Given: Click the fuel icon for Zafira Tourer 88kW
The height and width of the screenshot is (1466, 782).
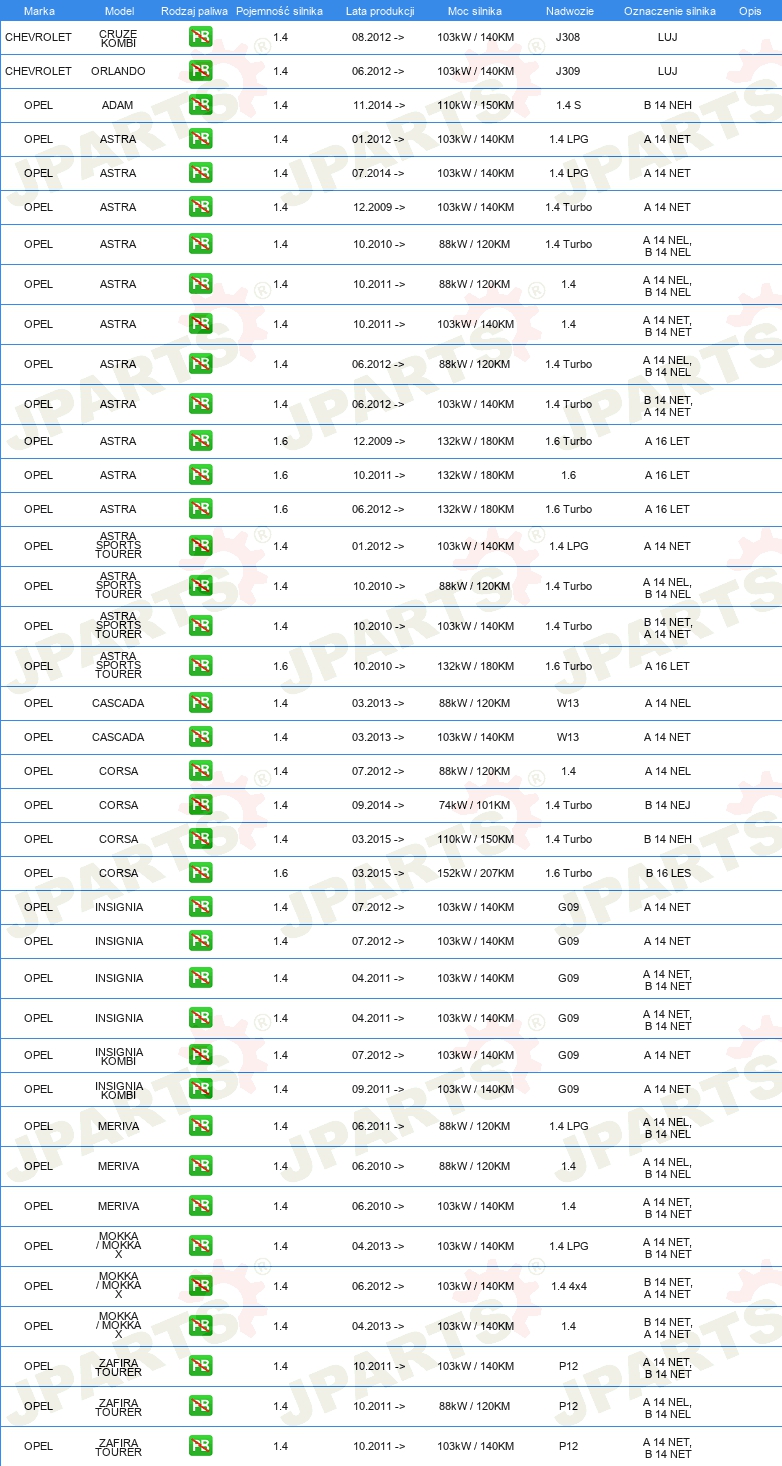Looking at the screenshot, I should coord(200,1406).
